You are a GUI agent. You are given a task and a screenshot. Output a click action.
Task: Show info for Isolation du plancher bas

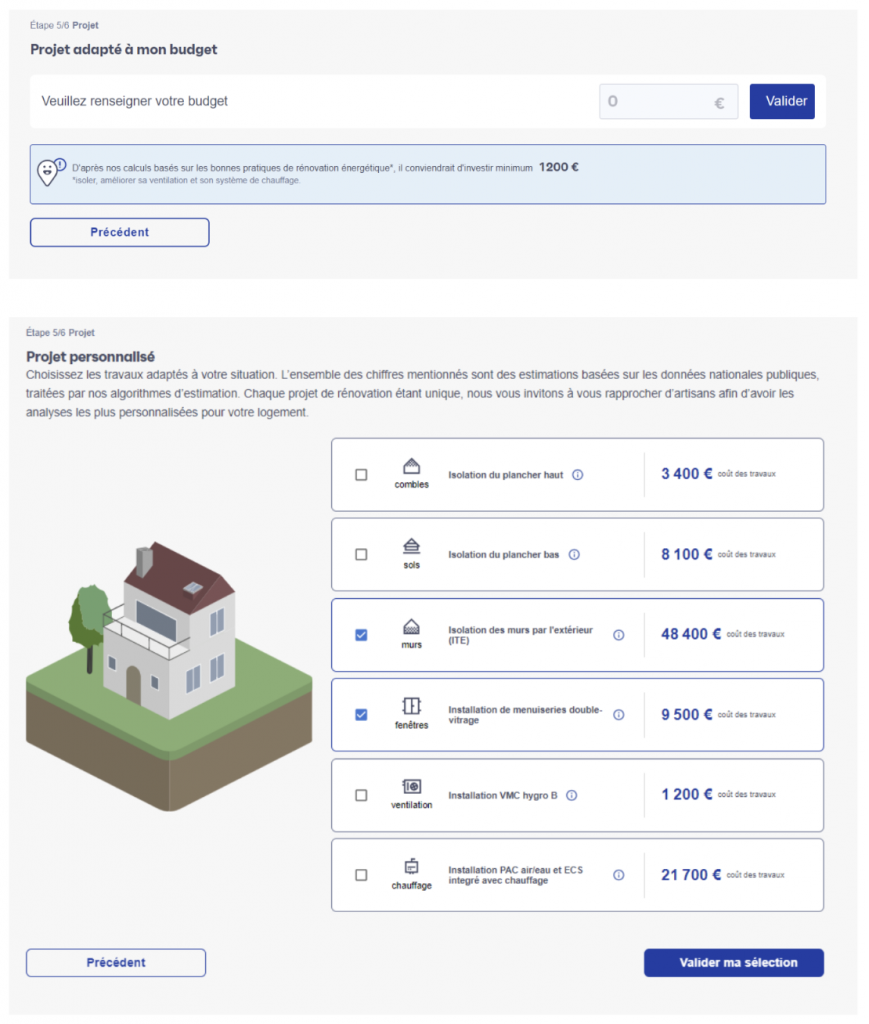pos(574,555)
